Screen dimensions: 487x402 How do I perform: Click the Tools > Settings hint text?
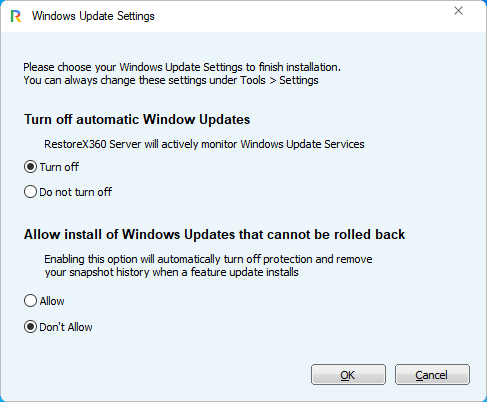click(x=279, y=80)
